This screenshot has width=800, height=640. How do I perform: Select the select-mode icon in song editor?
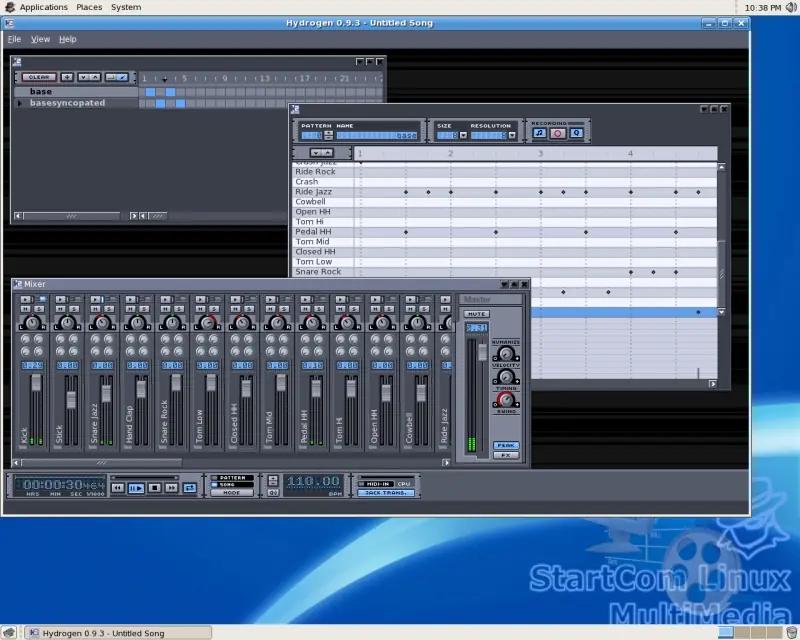(111, 77)
